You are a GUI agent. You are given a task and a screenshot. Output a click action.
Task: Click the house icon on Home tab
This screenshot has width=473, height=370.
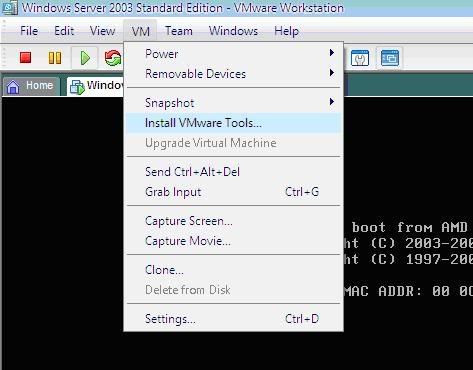tap(13, 86)
